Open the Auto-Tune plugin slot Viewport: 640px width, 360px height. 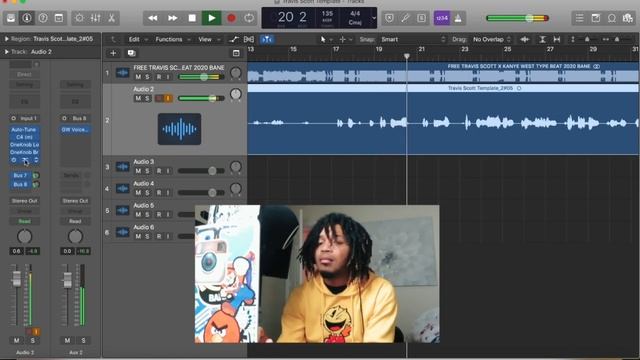point(24,129)
